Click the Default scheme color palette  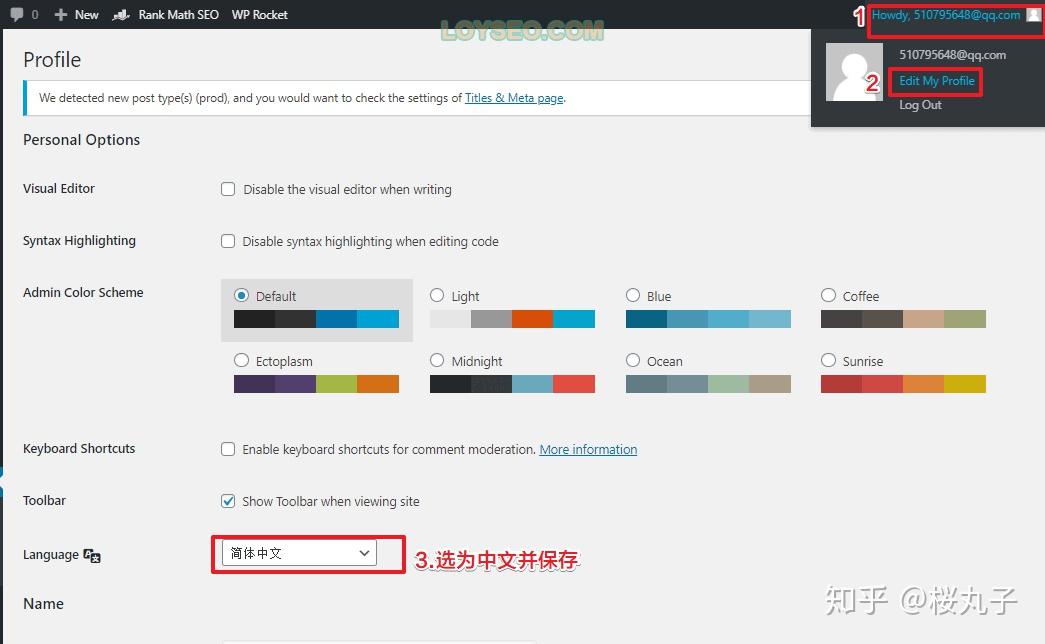pyautogui.click(x=317, y=319)
